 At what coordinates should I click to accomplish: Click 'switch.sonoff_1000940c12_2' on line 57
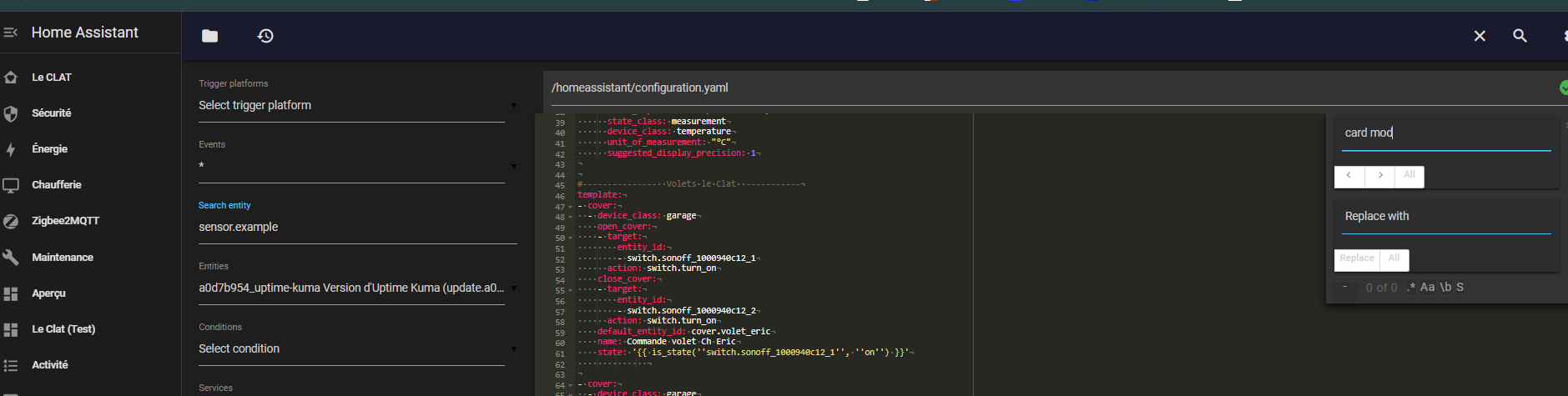691,311
